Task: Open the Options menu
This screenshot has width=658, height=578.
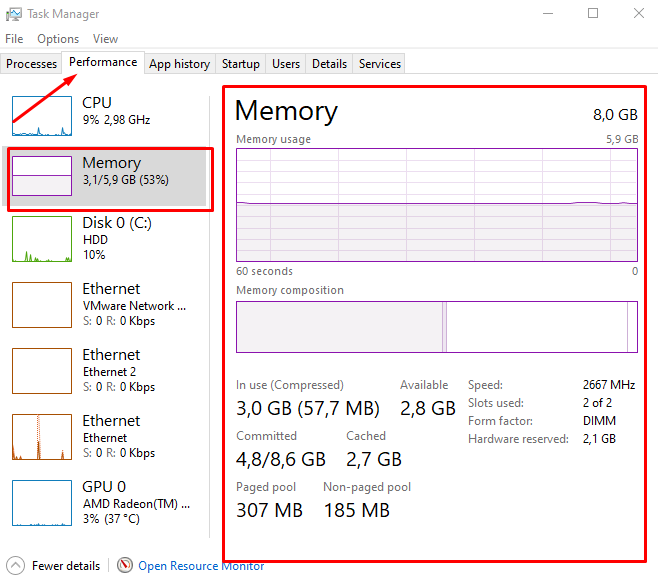Action: pos(58,39)
